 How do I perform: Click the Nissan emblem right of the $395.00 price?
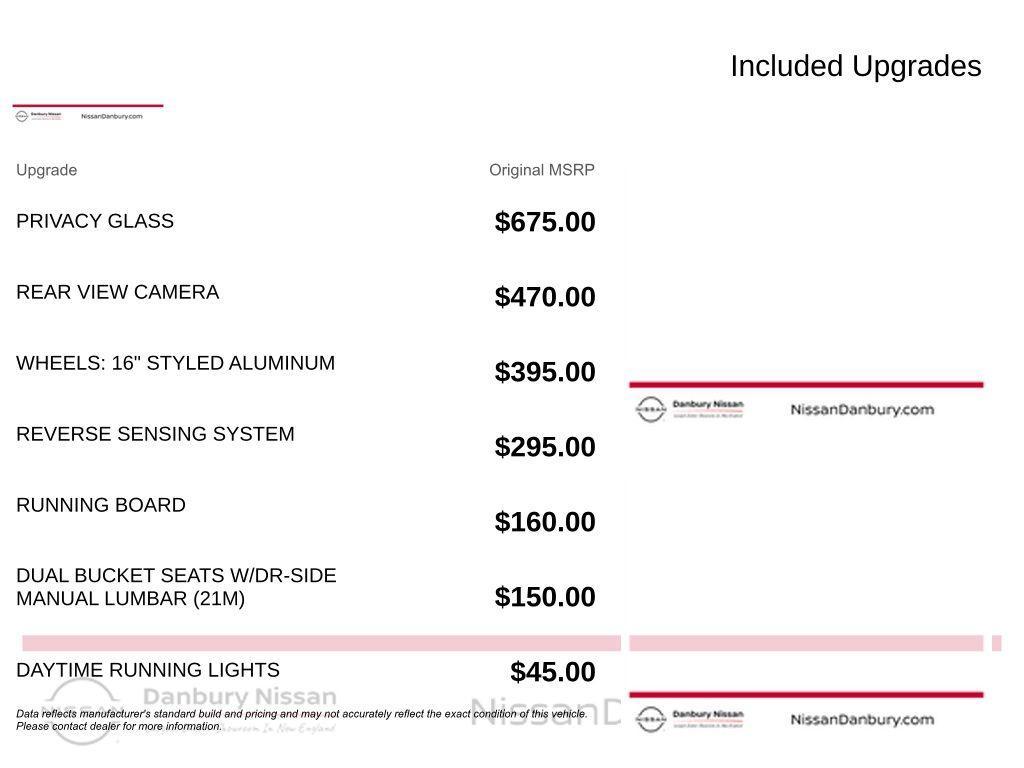(x=650, y=409)
